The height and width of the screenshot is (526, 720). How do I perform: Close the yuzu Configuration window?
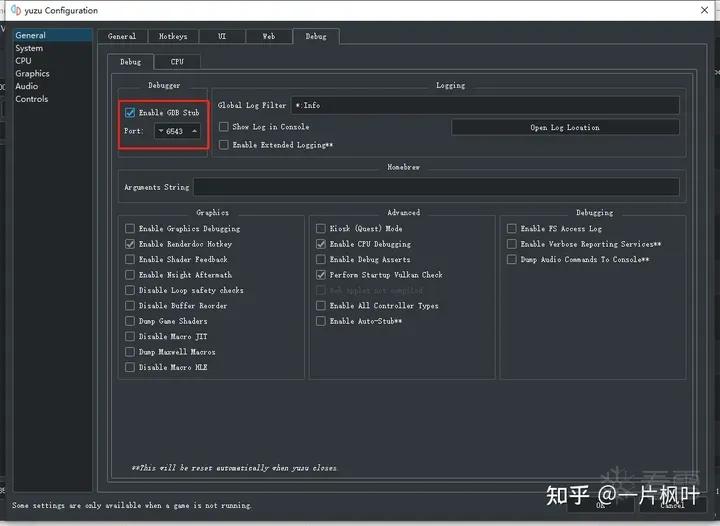point(705,10)
